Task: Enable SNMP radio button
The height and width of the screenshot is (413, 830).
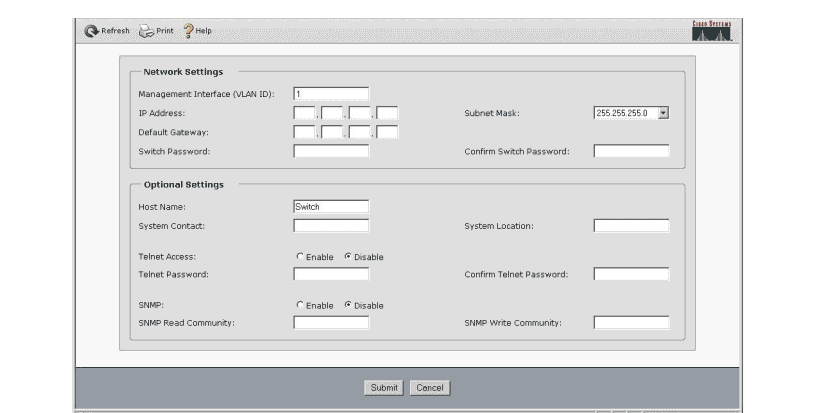Action: [x=299, y=305]
